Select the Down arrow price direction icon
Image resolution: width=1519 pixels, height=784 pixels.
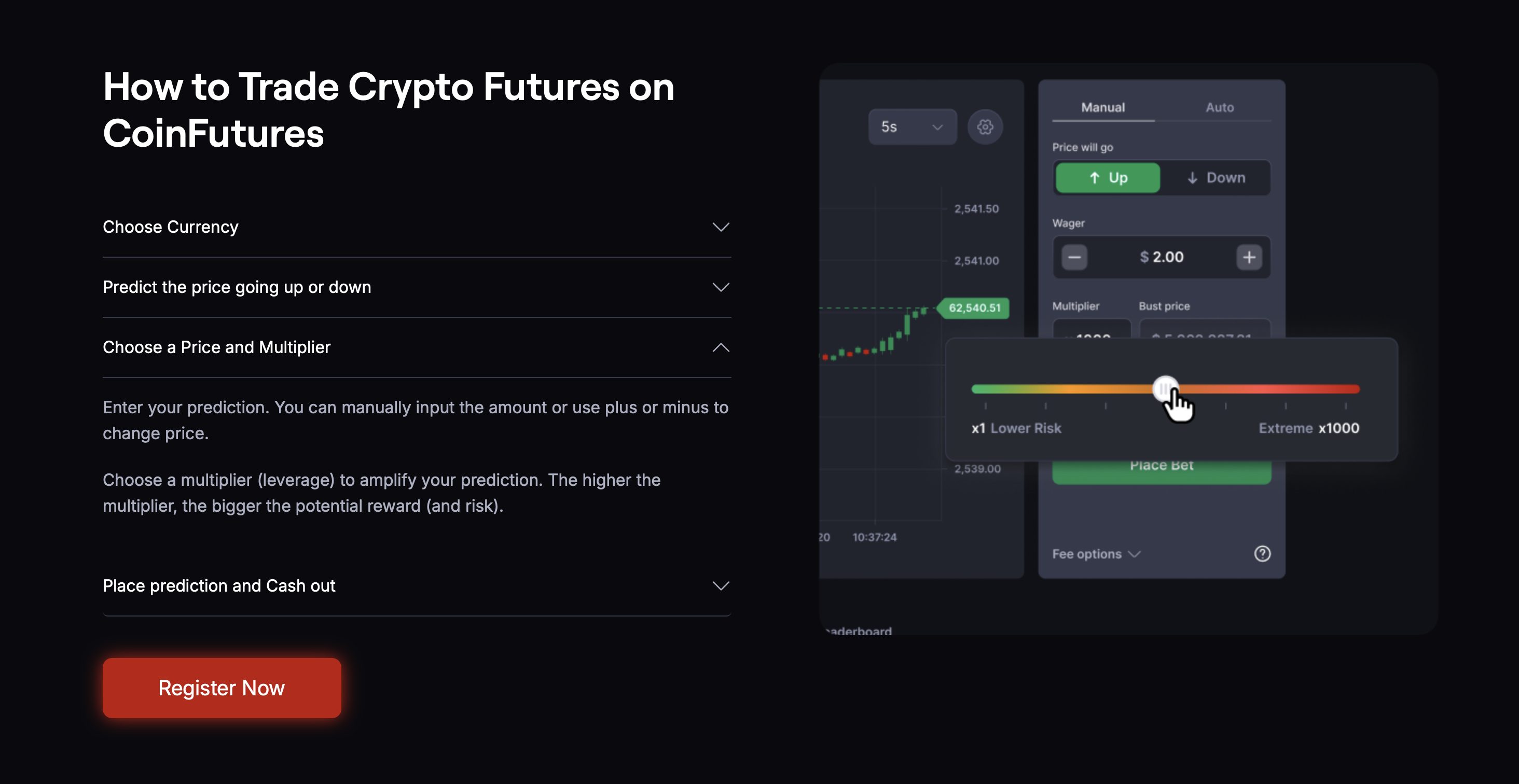click(1192, 177)
